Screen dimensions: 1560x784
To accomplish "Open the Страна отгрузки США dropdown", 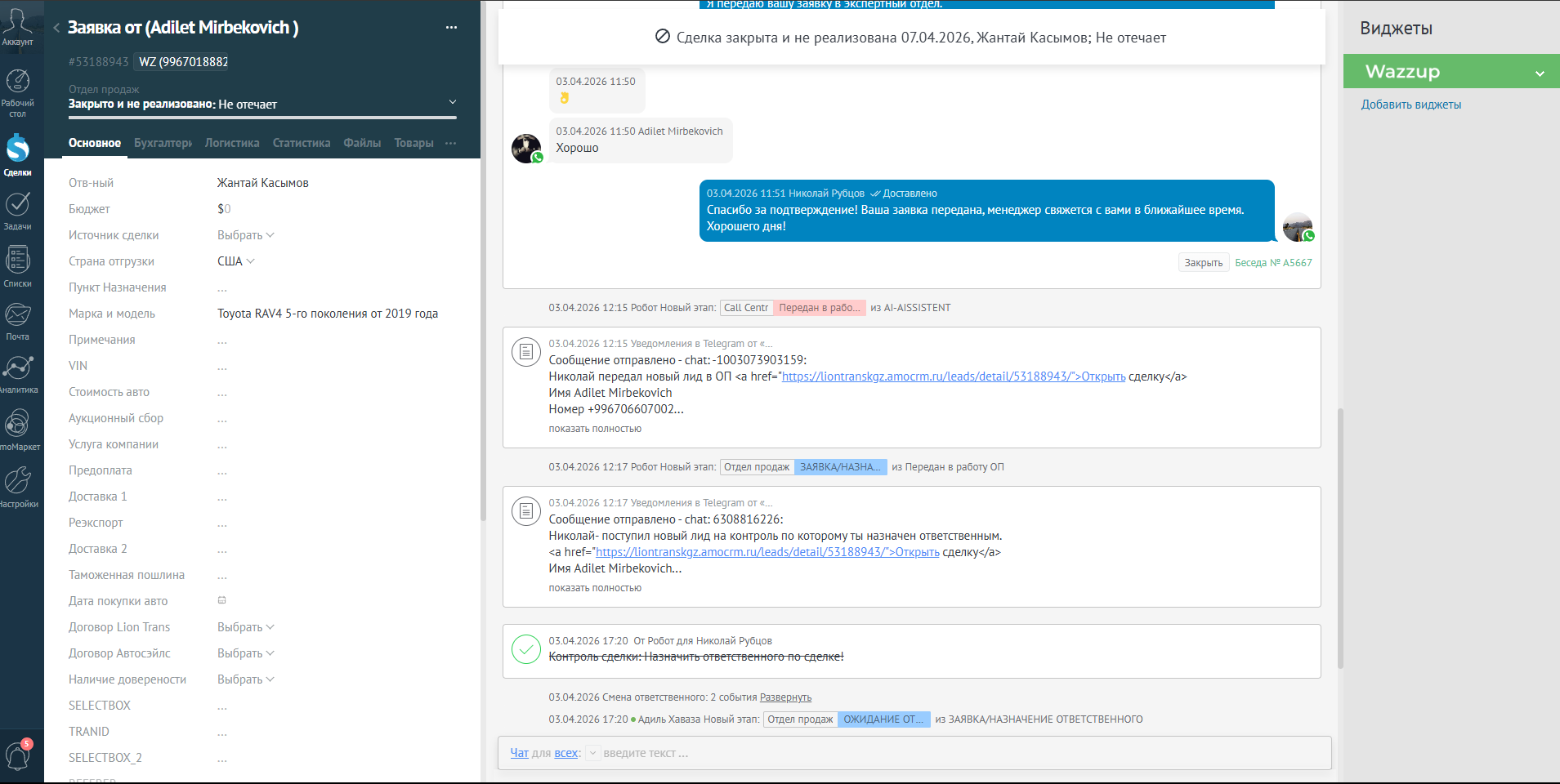I will tap(235, 261).
